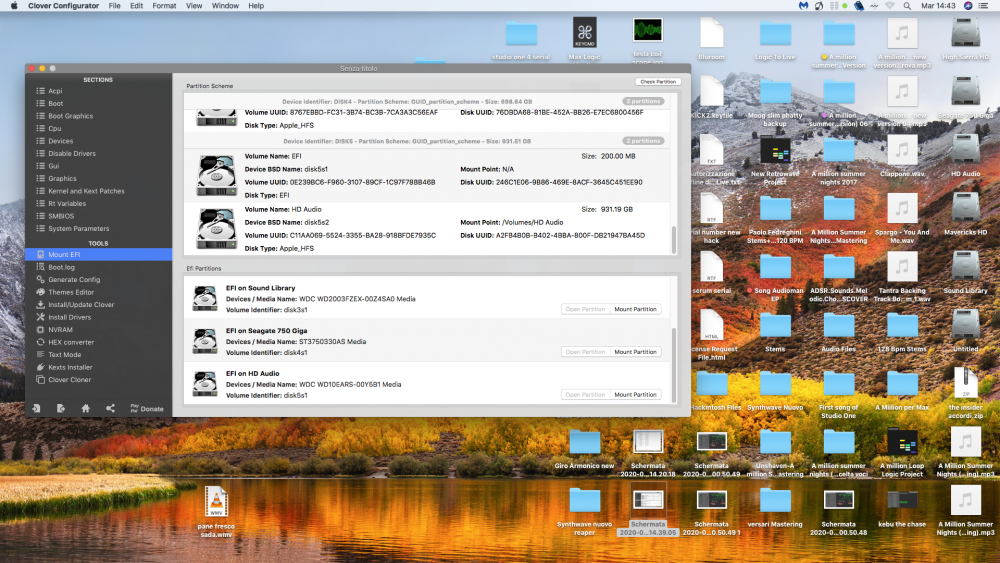
Task: Open the Help menu
Action: (256, 6)
